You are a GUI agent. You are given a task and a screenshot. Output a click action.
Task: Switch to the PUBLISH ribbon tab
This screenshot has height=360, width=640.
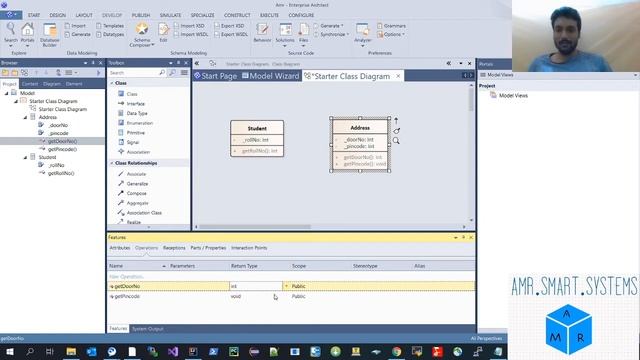click(x=141, y=15)
